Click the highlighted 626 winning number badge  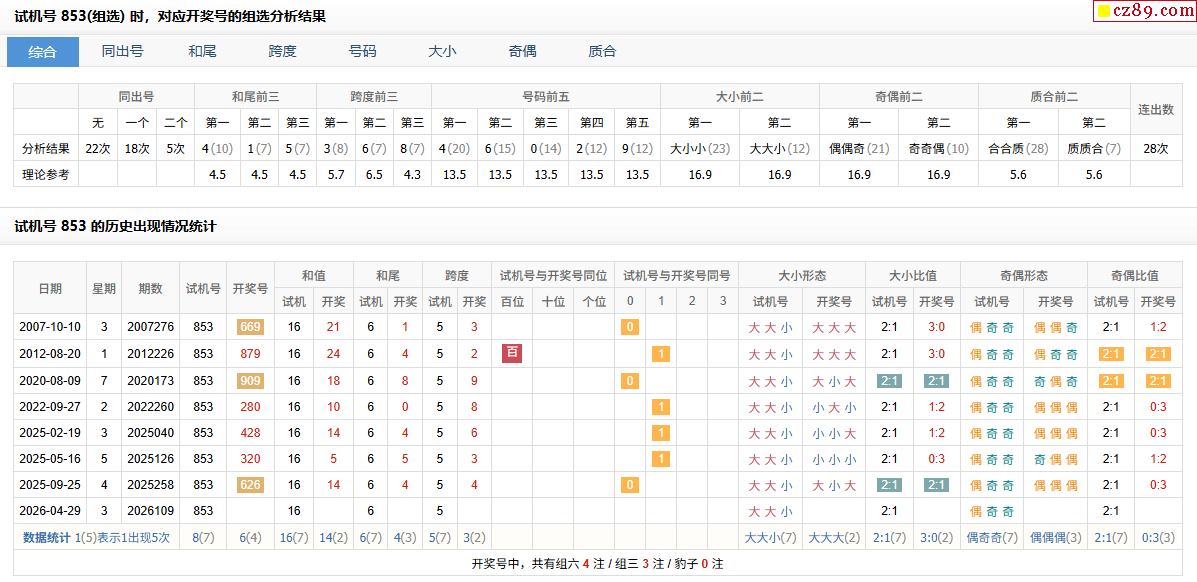pyautogui.click(x=249, y=485)
